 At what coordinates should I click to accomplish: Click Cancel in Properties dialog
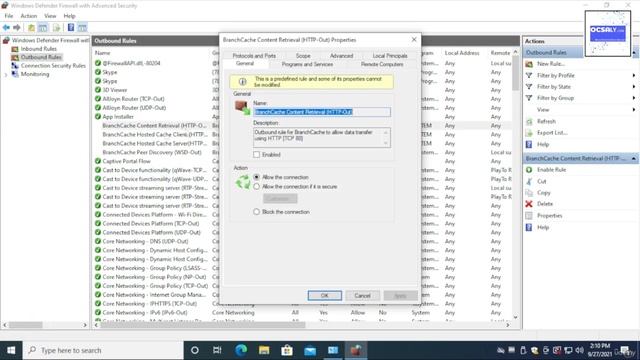coord(362,296)
